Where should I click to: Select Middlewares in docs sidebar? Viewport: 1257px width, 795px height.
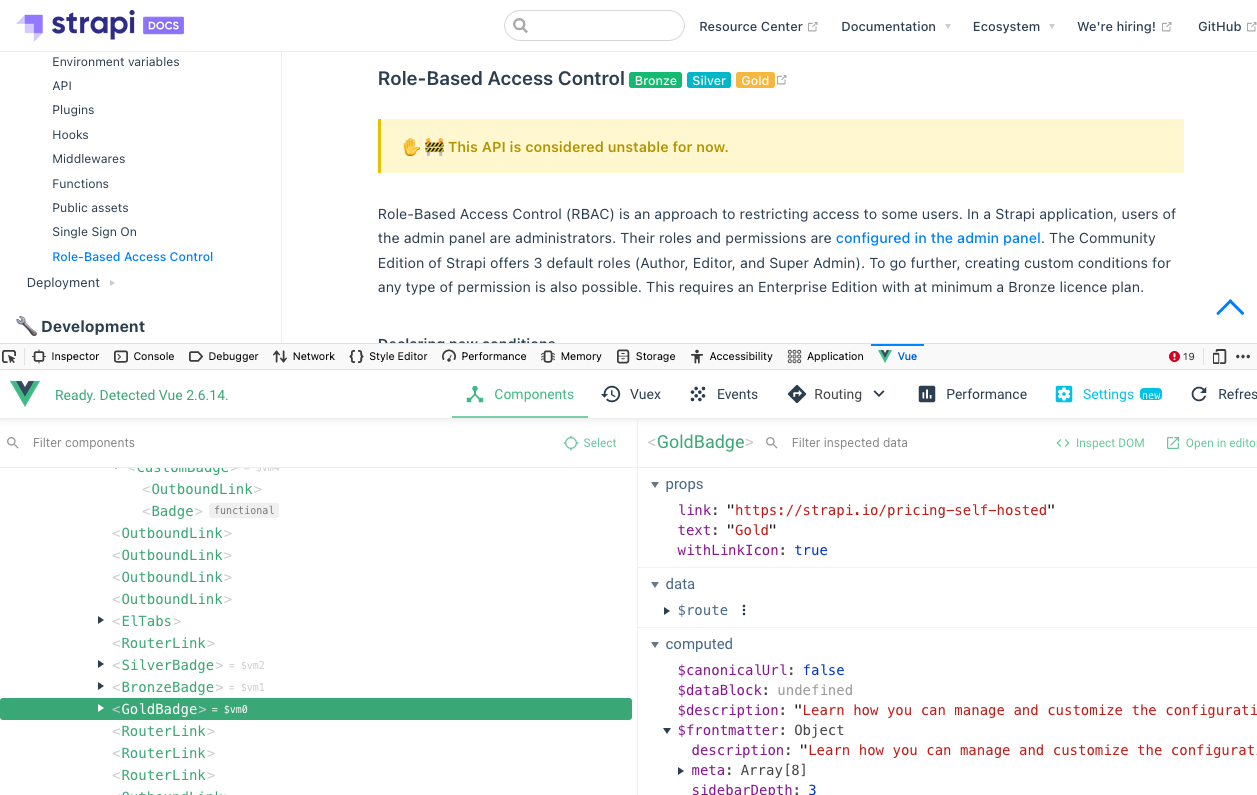tap(89, 159)
